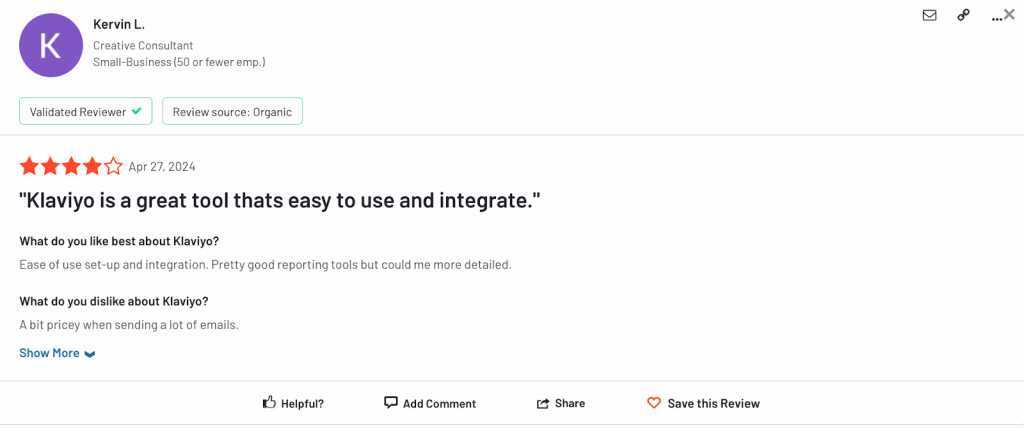Click the speech bubble comment icon
Image resolution: width=1024 pixels, height=428 pixels.
[x=391, y=403]
